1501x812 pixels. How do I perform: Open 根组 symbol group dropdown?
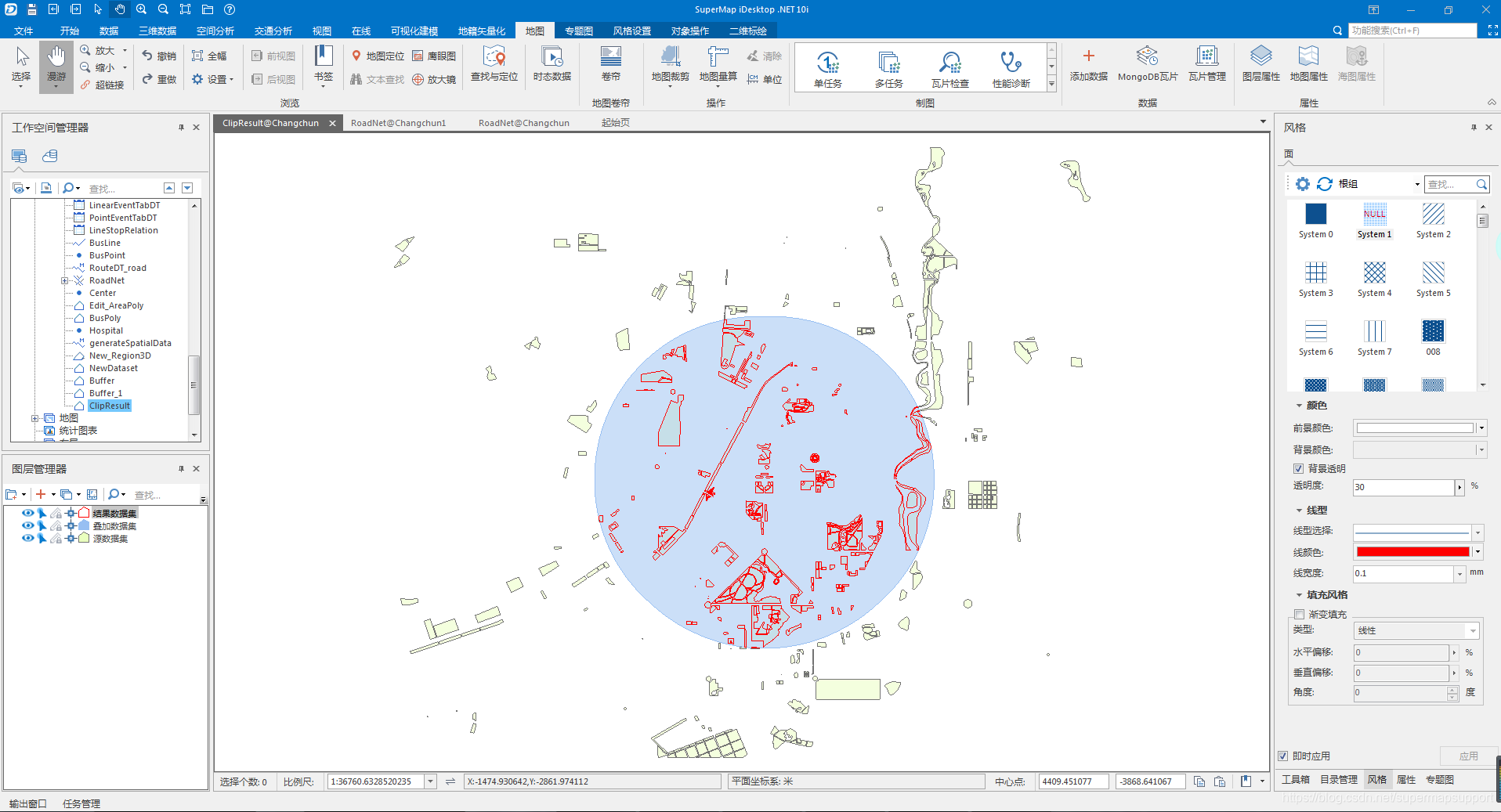tap(1416, 184)
